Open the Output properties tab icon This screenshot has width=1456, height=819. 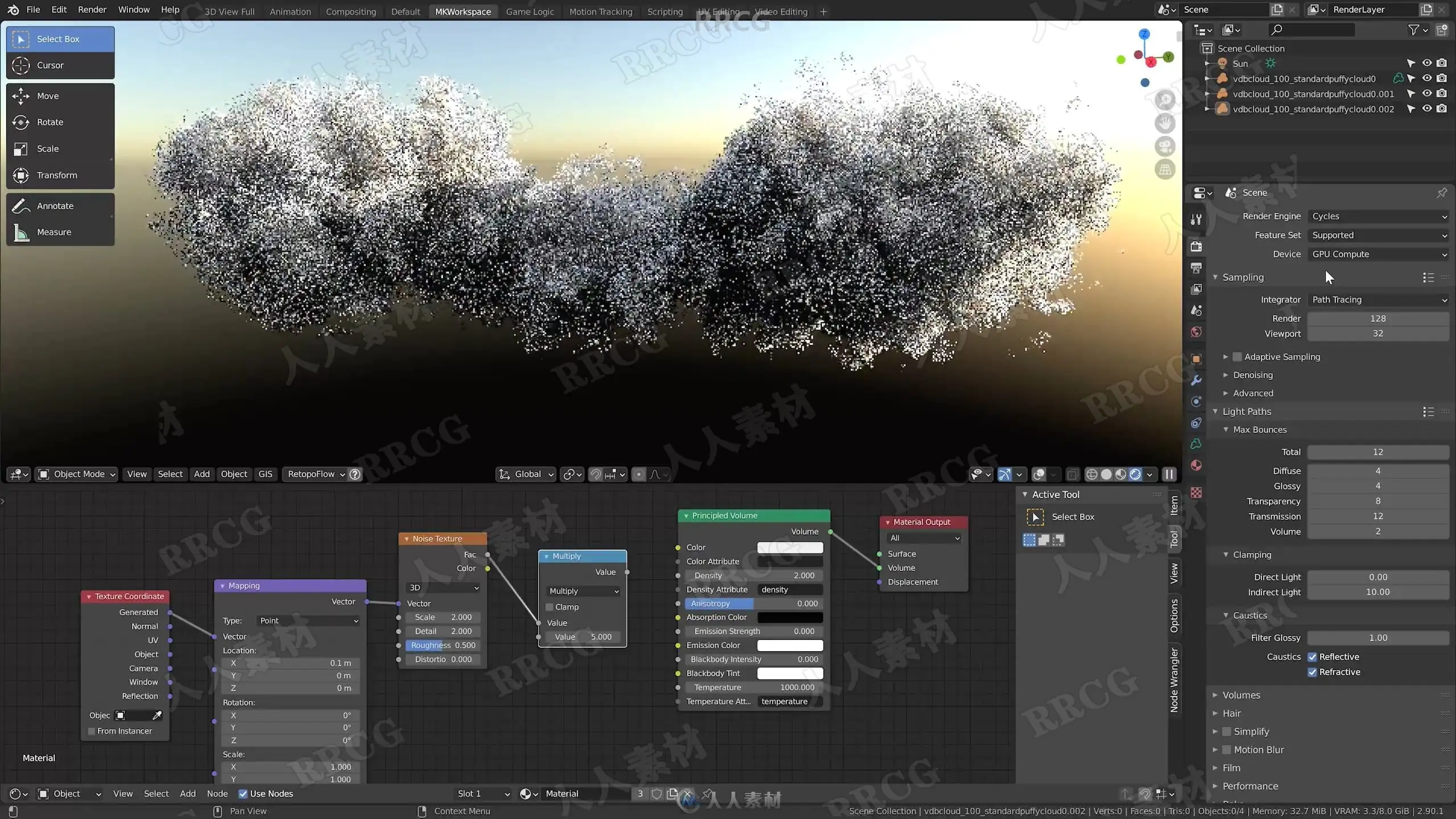(x=1196, y=268)
